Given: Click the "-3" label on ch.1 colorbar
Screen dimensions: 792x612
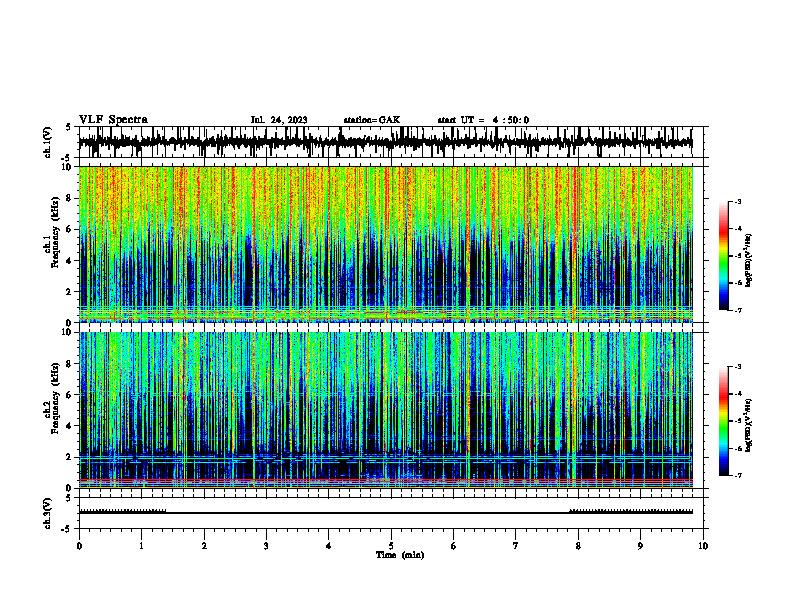Looking at the screenshot, I should pyautogui.click(x=738, y=201).
